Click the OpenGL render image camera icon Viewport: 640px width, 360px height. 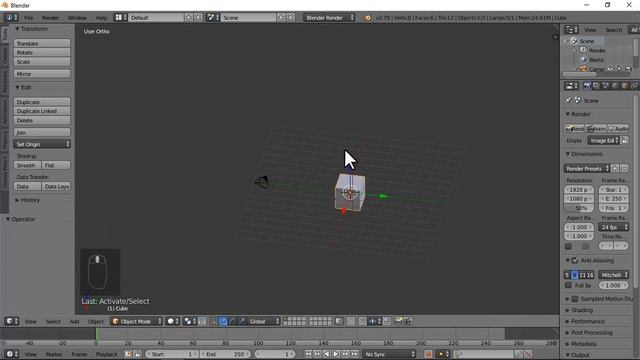398,321
